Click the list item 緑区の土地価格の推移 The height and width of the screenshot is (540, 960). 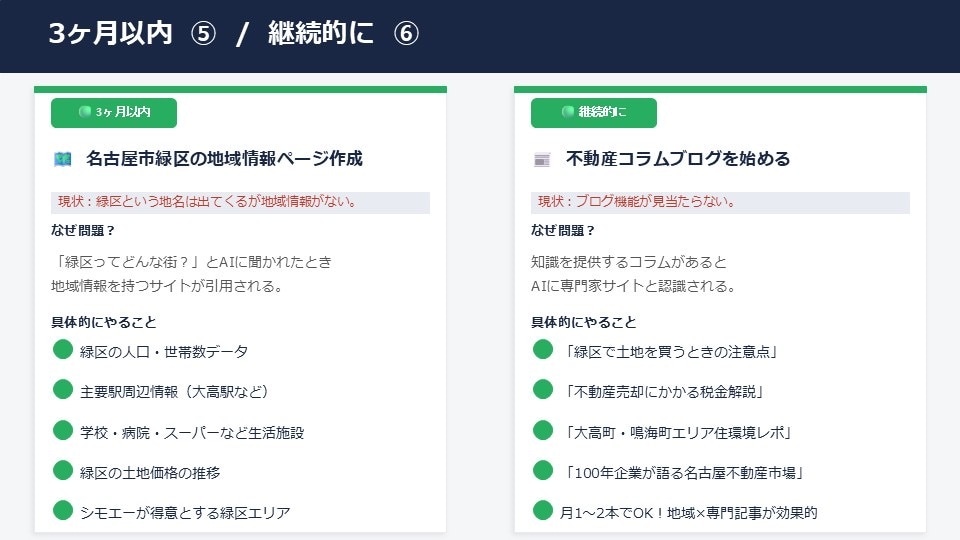click(x=150, y=473)
